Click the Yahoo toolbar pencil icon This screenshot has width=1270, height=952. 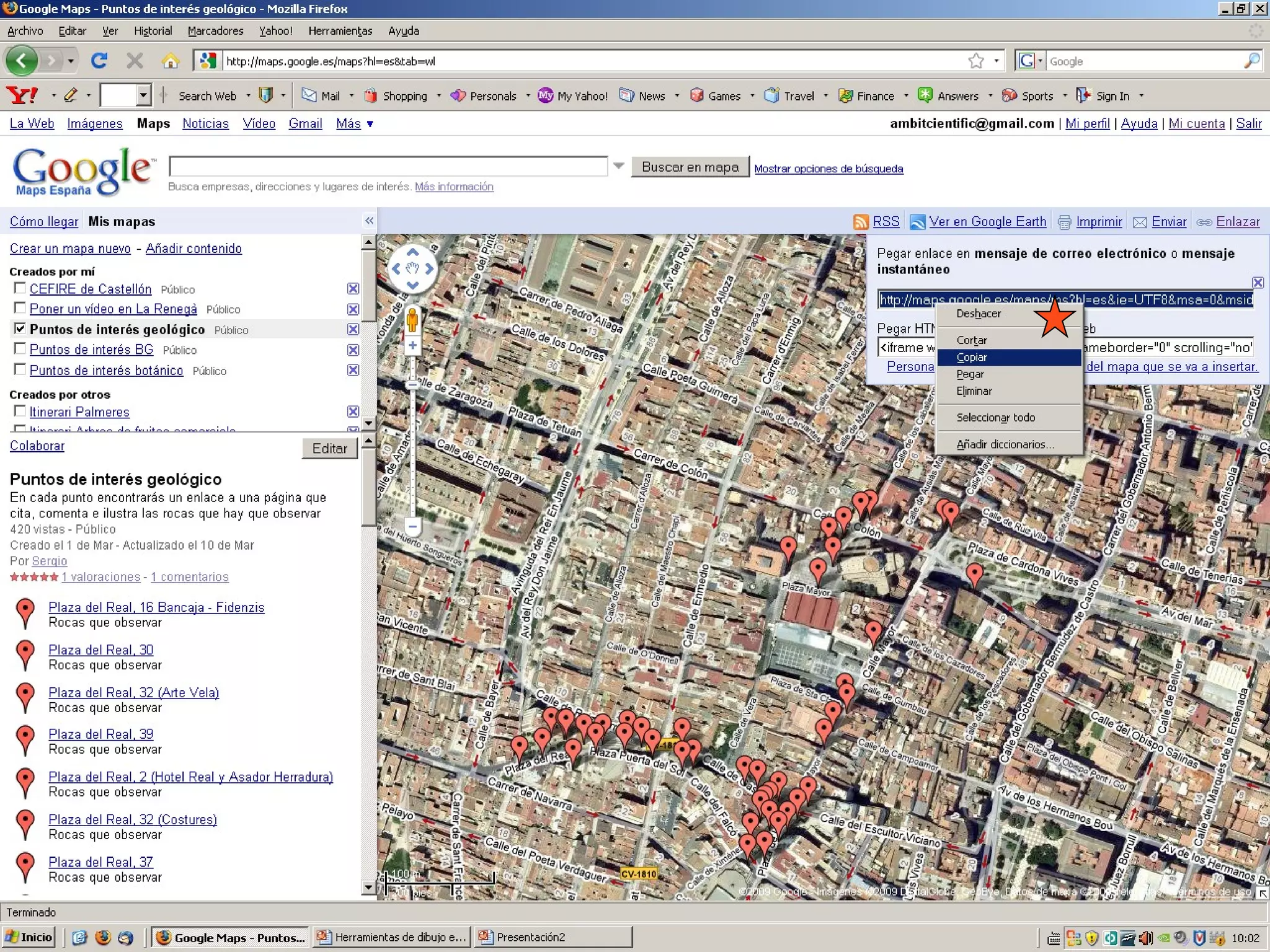(x=71, y=95)
